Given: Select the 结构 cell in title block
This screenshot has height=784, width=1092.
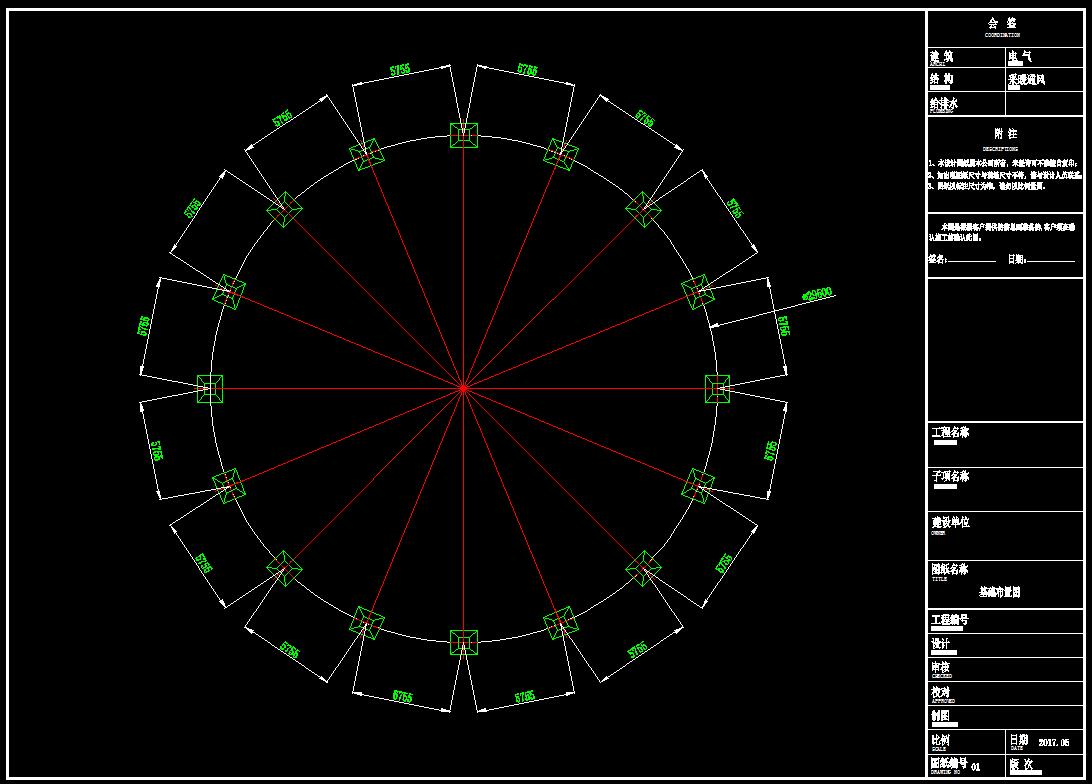Looking at the screenshot, I should tap(942, 80).
